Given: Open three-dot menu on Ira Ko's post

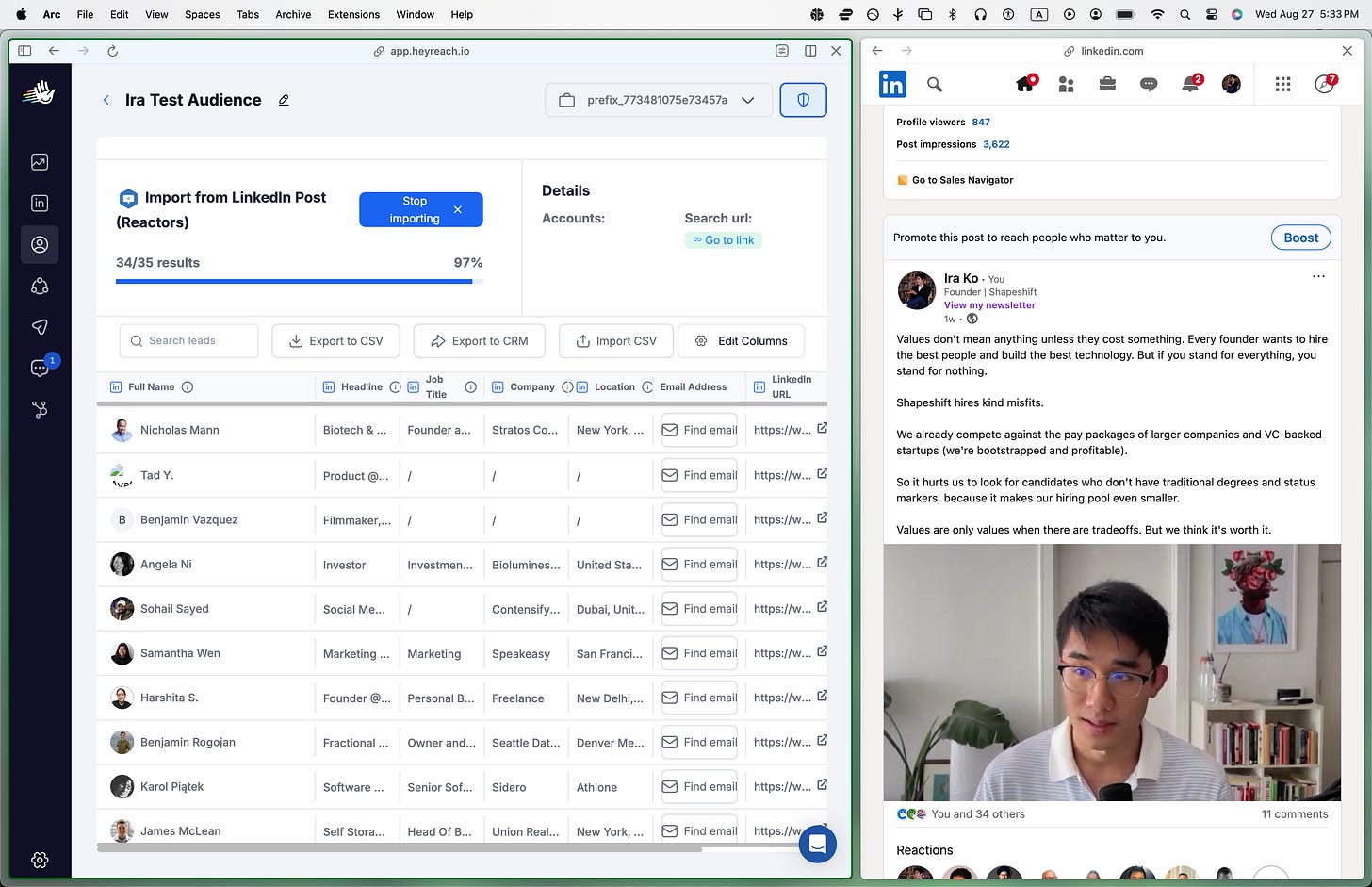Looking at the screenshot, I should [1318, 276].
